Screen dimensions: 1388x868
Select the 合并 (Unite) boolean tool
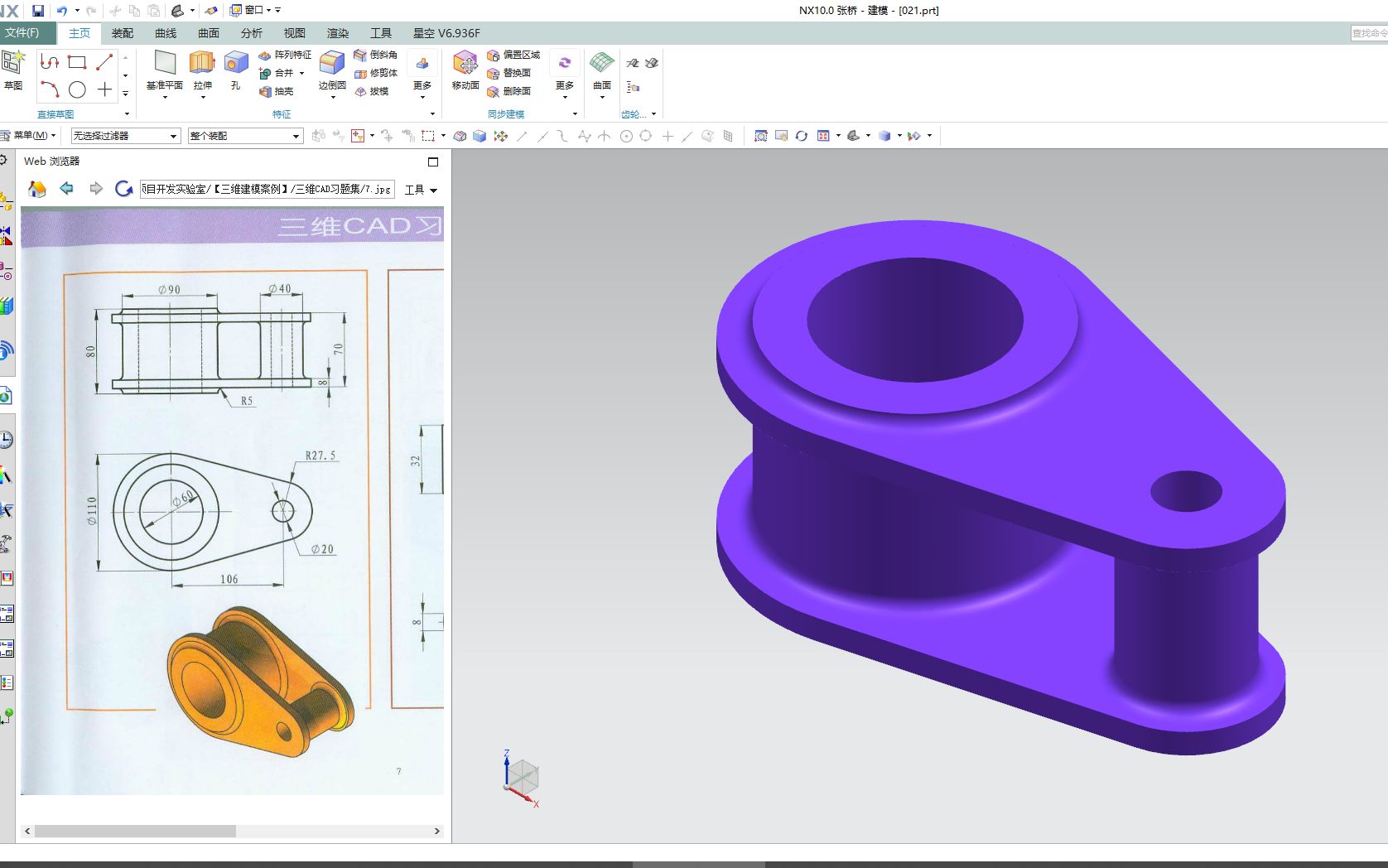[x=280, y=73]
